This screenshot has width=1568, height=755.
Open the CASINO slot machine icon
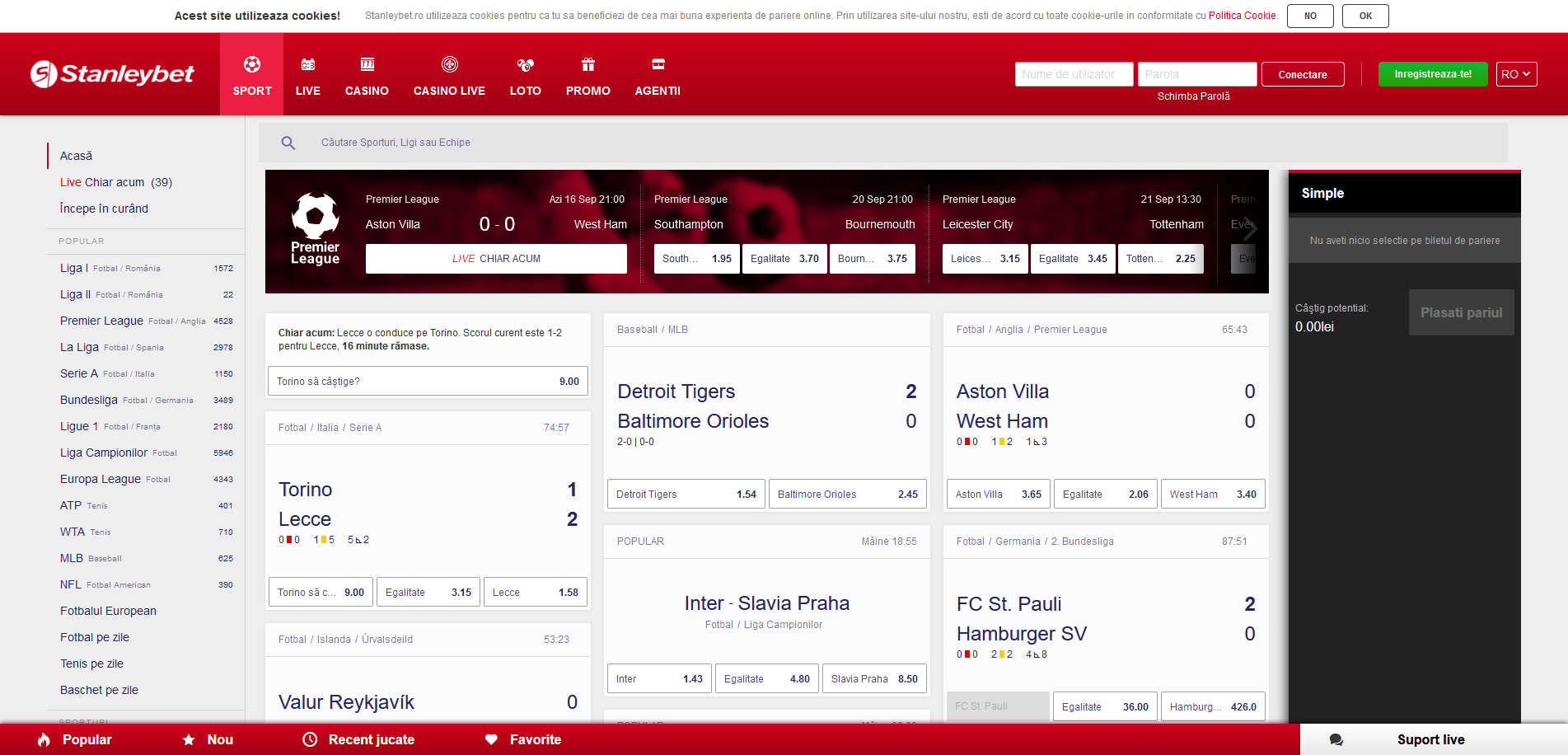367,64
